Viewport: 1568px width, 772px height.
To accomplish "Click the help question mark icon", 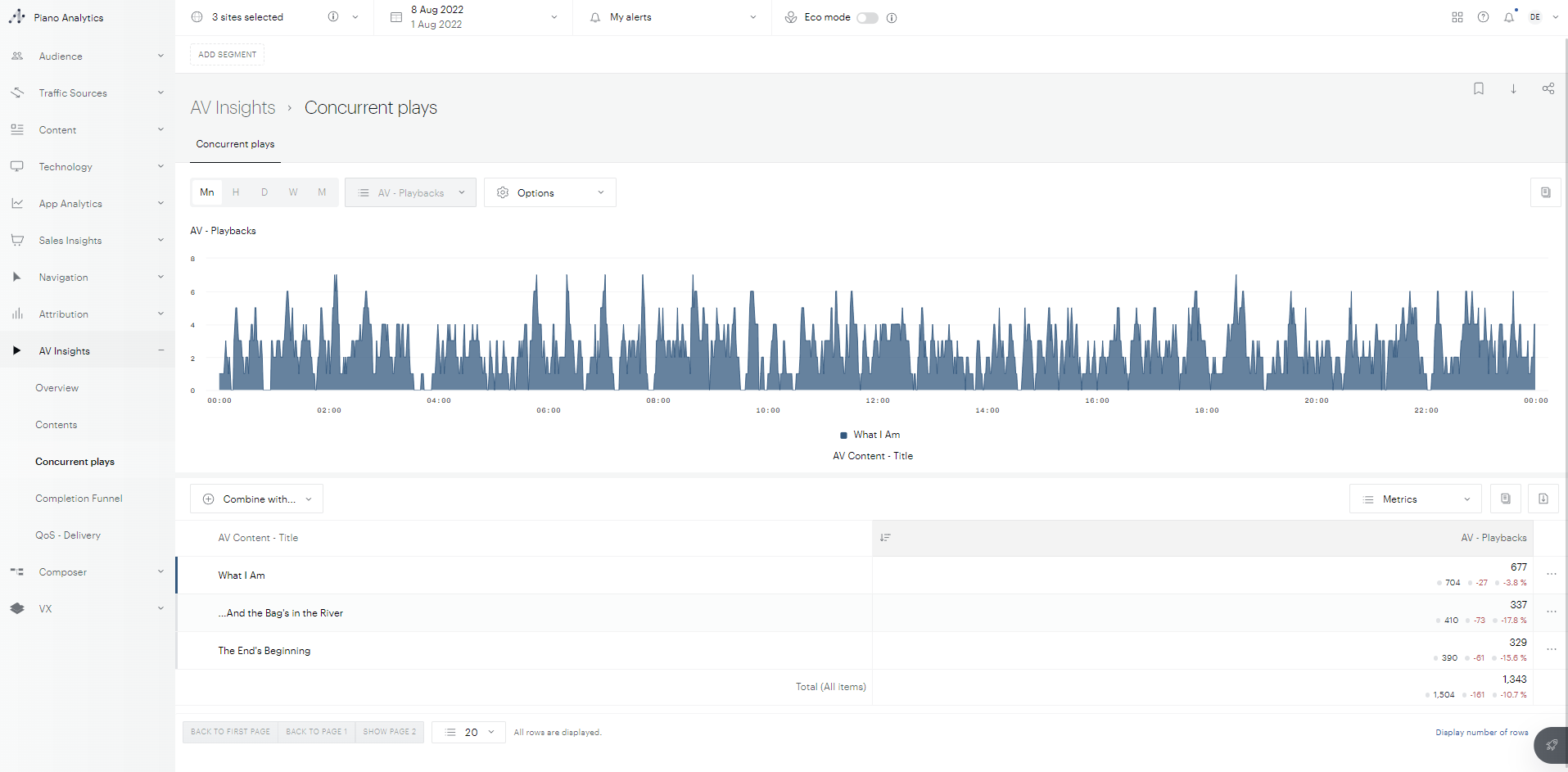I will (x=1483, y=17).
